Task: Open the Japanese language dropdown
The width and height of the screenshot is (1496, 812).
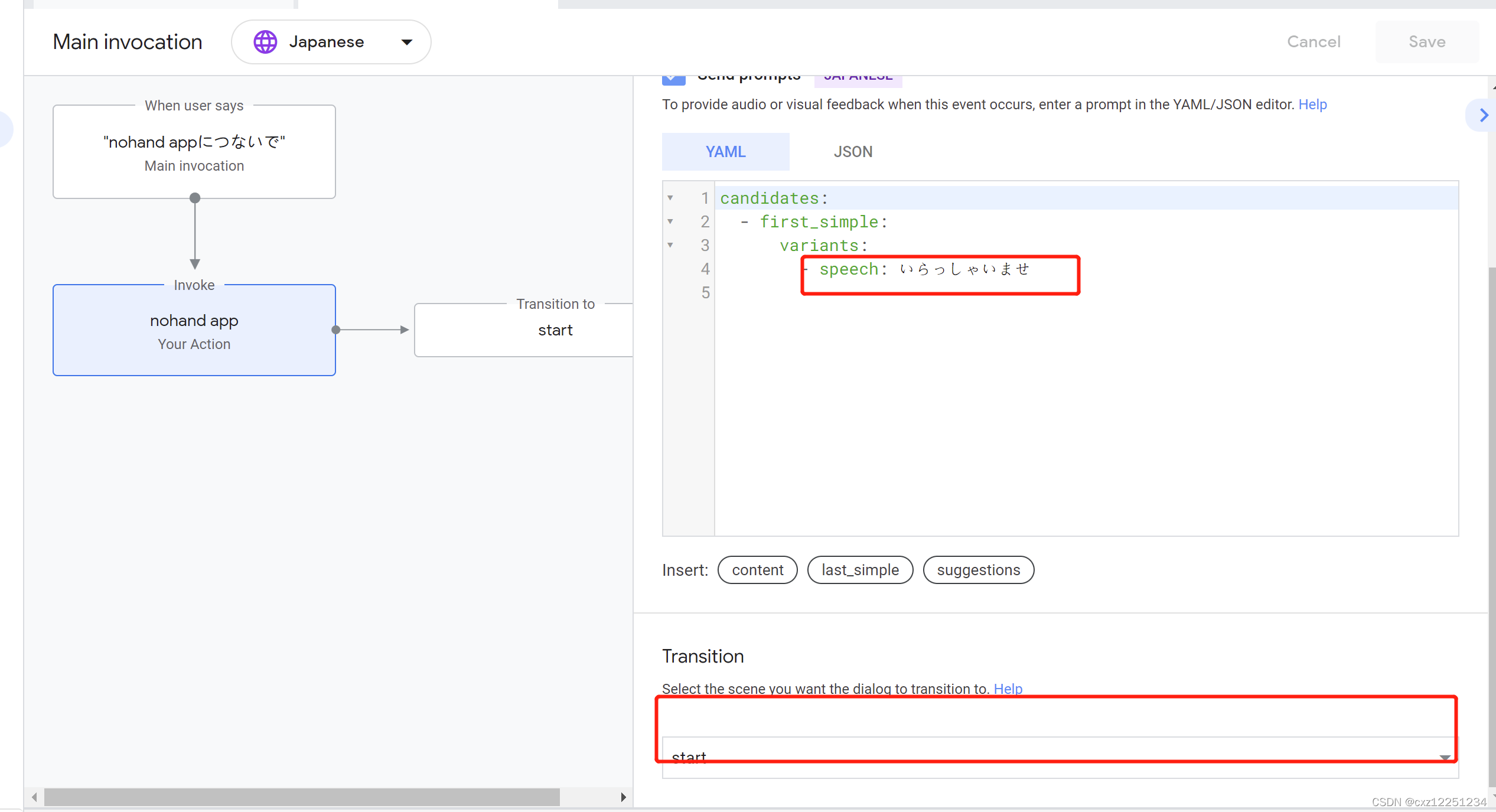Action: (331, 42)
